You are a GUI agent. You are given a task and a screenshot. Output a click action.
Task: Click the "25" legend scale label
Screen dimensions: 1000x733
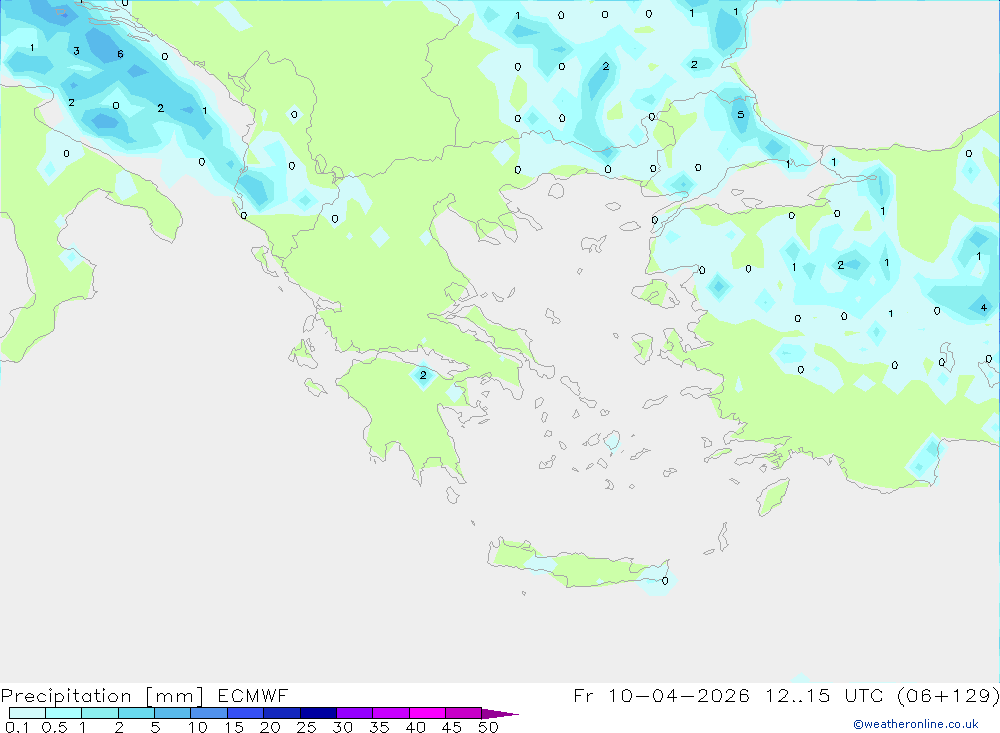tap(307, 727)
